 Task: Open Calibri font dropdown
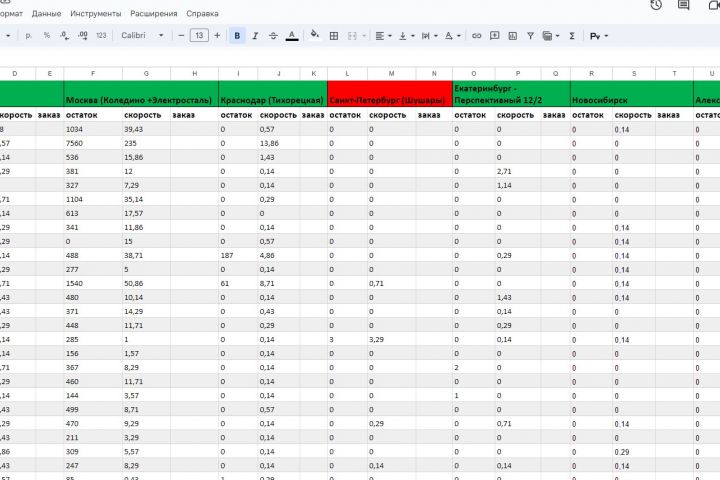click(x=142, y=35)
